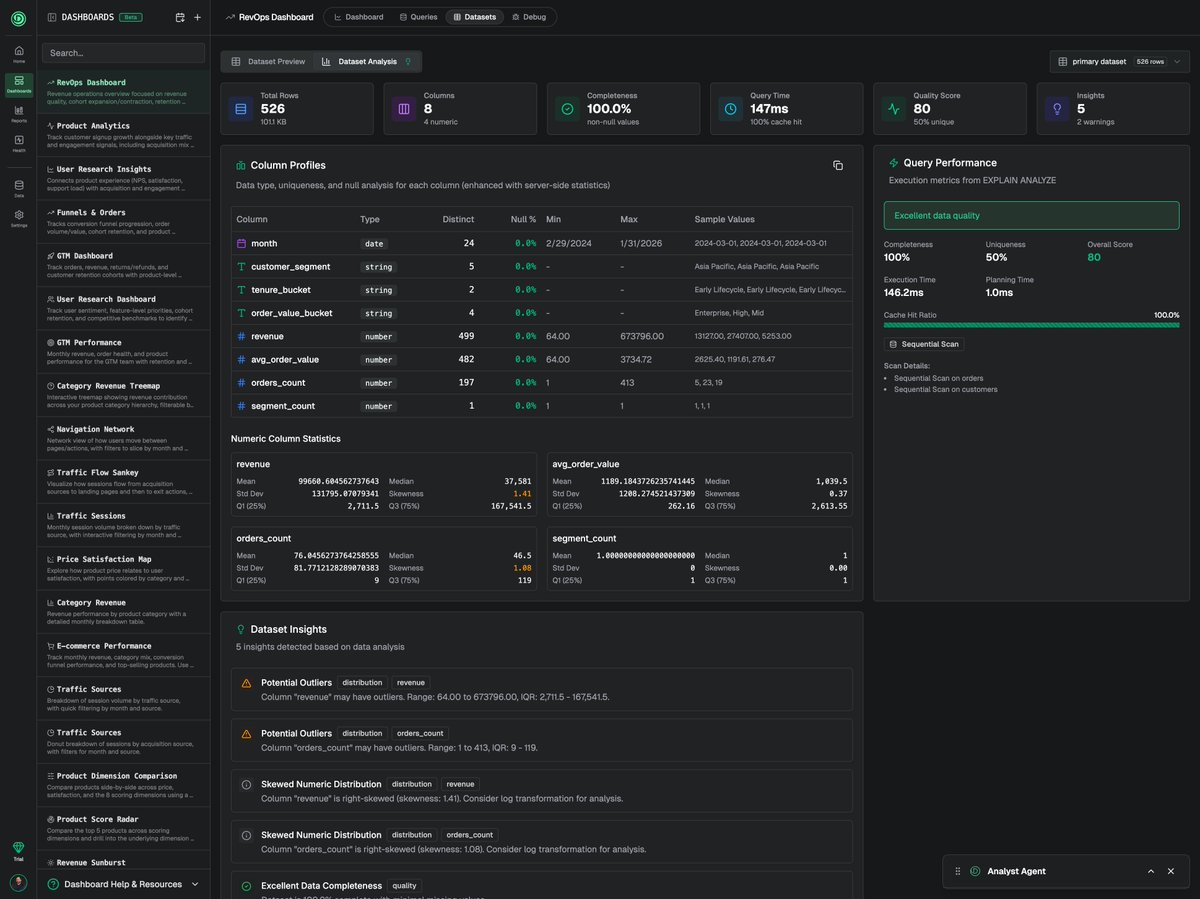Click the Insights lightbulb icon
This screenshot has width=1200, height=899.
pos(1057,108)
